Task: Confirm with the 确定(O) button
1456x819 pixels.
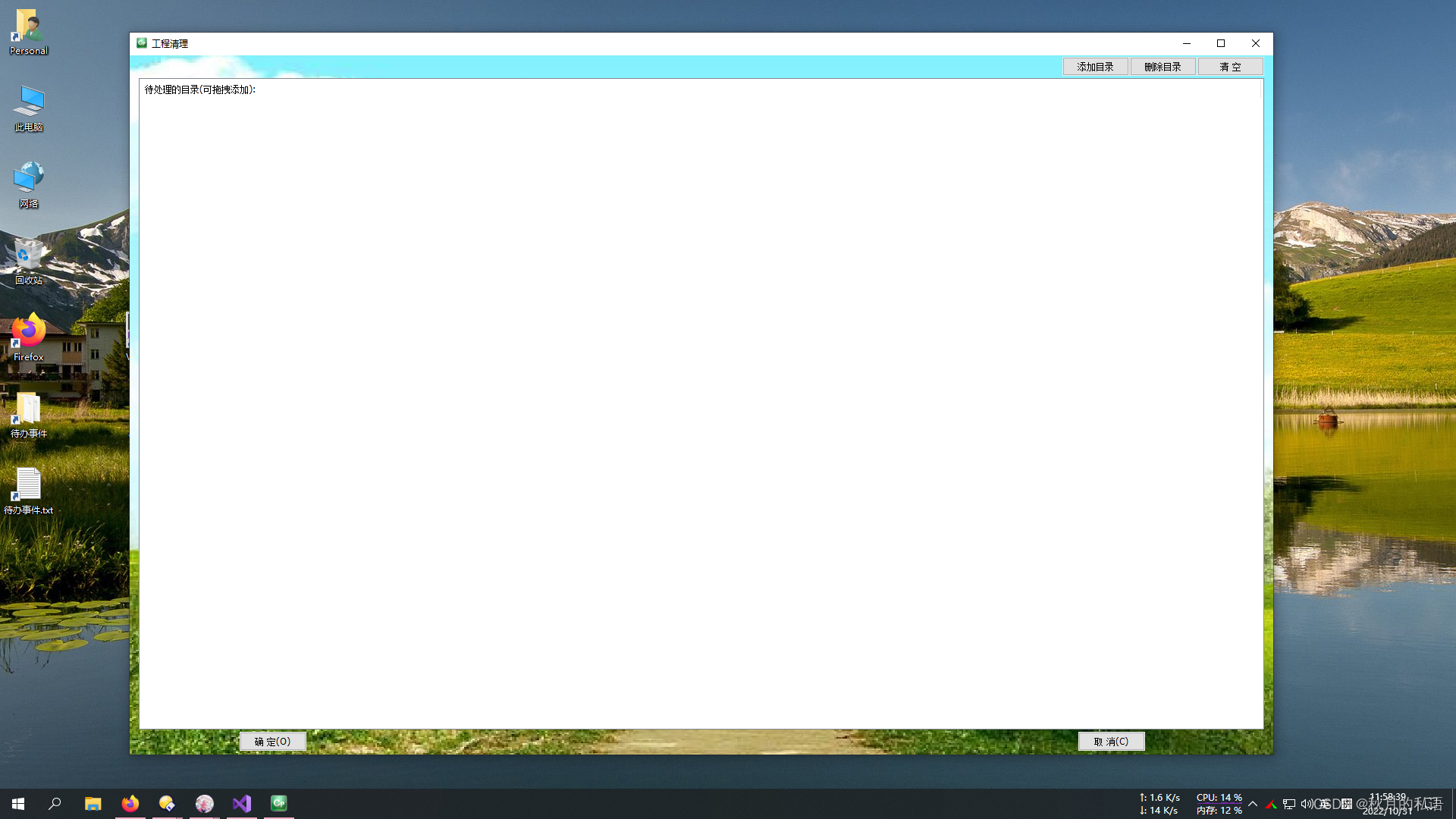Action: (272, 741)
